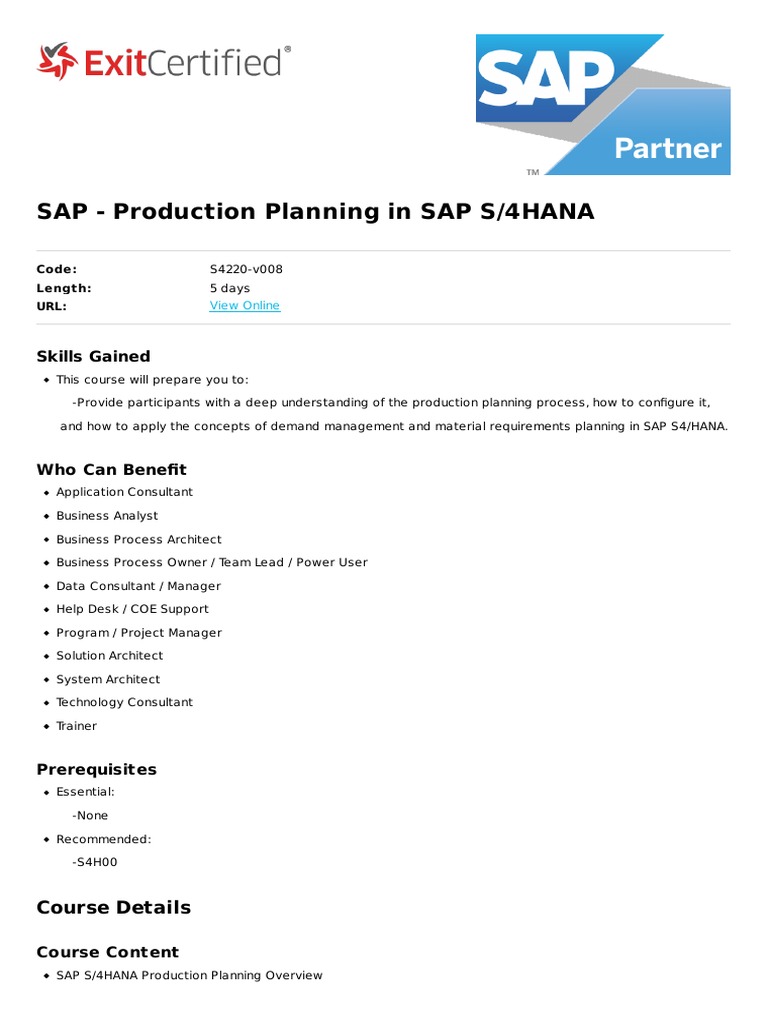Click the Who Can Benefit heading
Screen dimensions: 768x1024
pos(111,469)
